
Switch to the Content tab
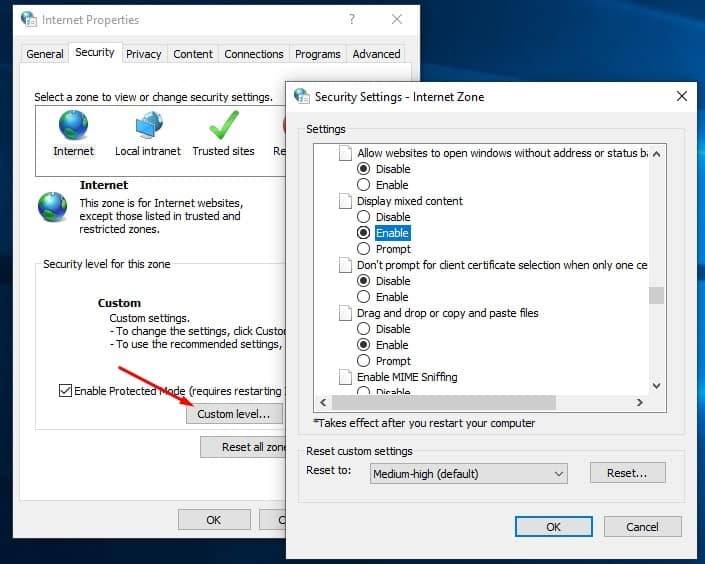pos(193,54)
